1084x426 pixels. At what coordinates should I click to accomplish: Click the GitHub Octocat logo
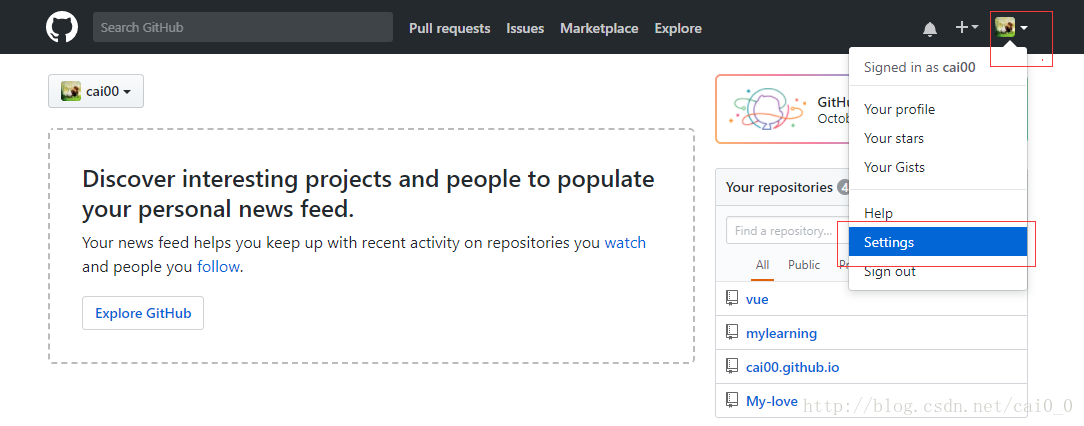coord(62,28)
